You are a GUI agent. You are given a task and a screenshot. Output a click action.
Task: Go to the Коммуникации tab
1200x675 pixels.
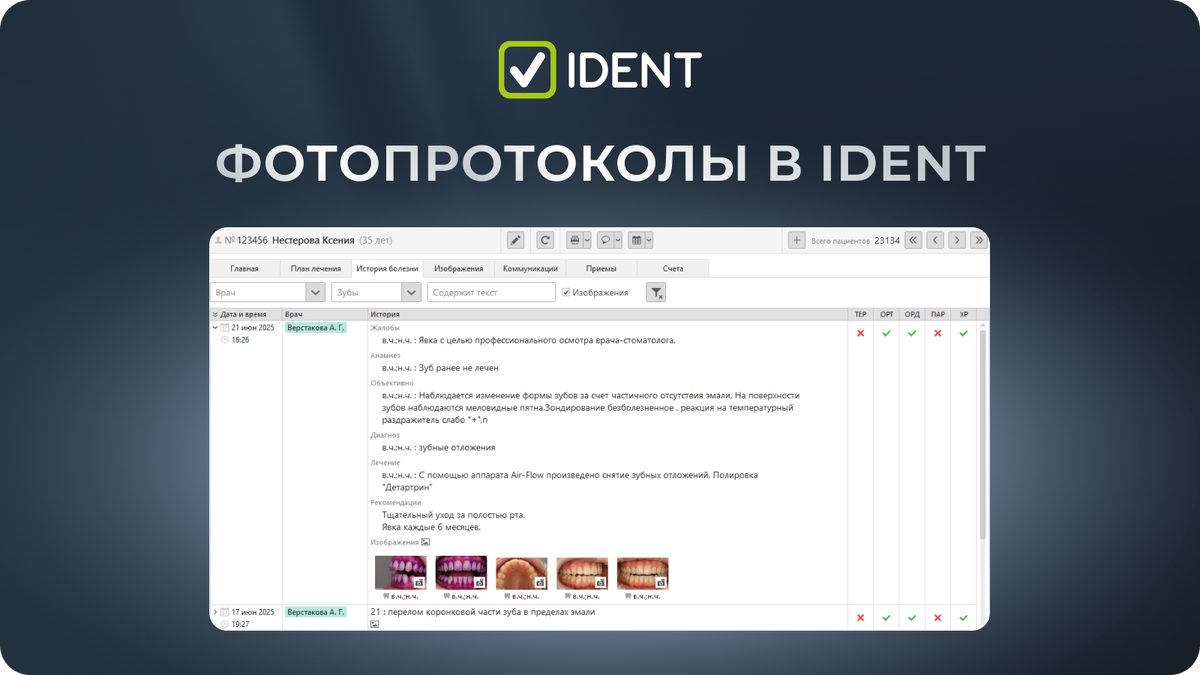pyautogui.click(x=530, y=268)
